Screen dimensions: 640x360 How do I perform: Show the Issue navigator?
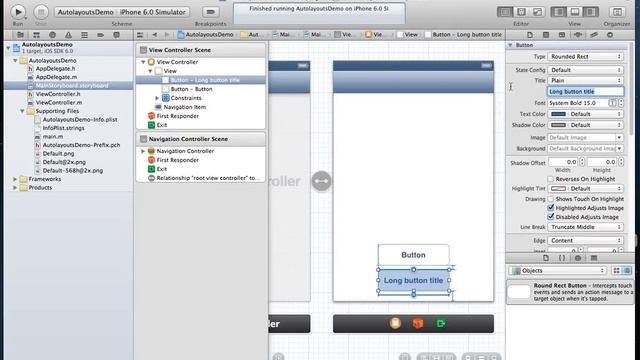(68, 35)
